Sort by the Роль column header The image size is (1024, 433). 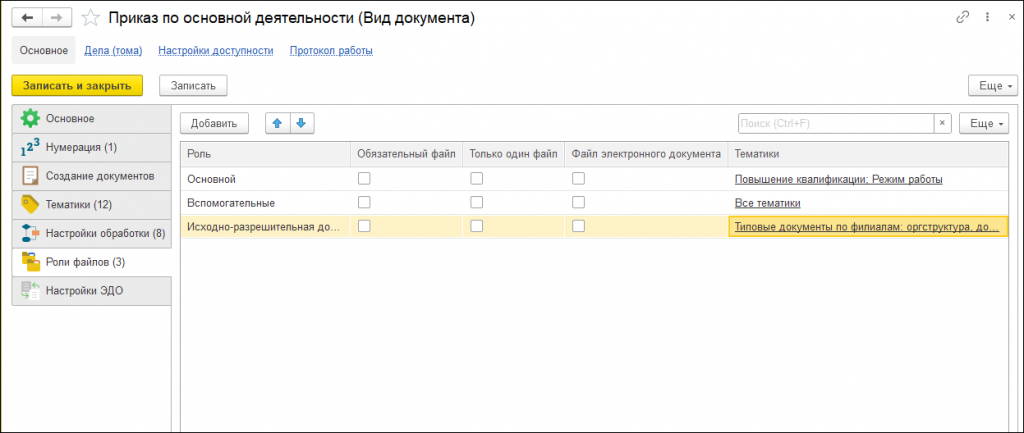click(x=265, y=153)
